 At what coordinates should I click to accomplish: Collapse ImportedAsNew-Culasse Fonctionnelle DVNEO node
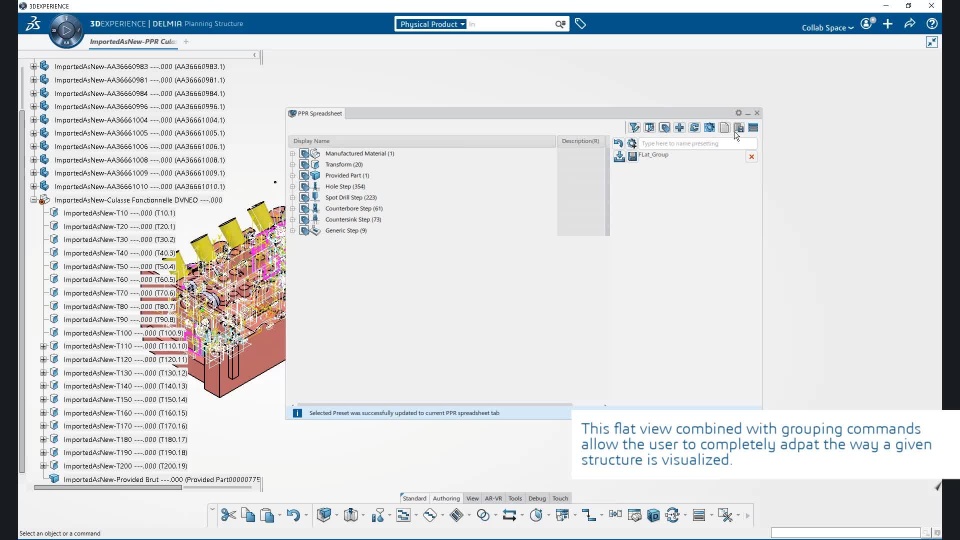point(34,200)
